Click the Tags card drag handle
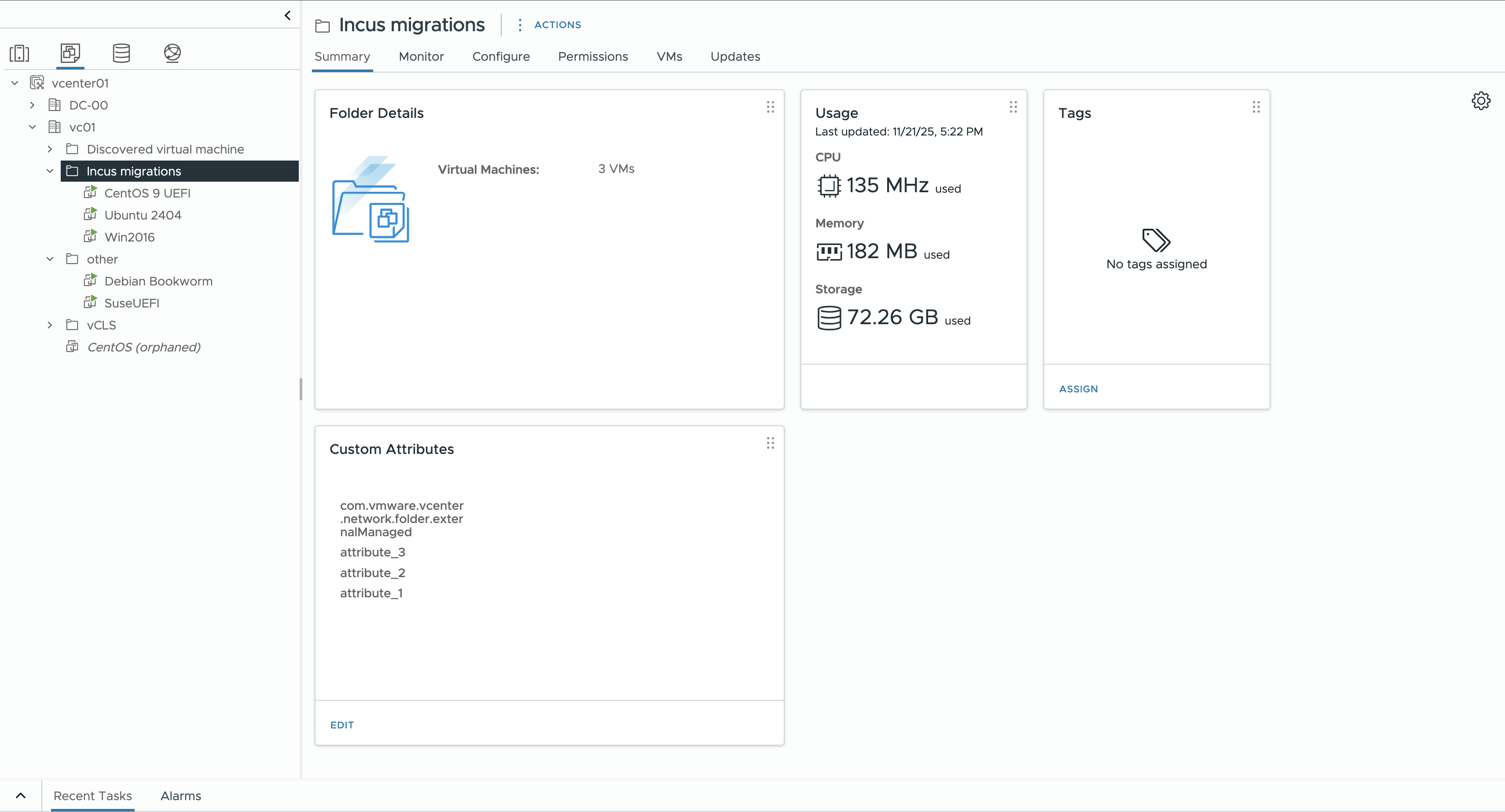The width and height of the screenshot is (1505, 812). tap(1255, 107)
